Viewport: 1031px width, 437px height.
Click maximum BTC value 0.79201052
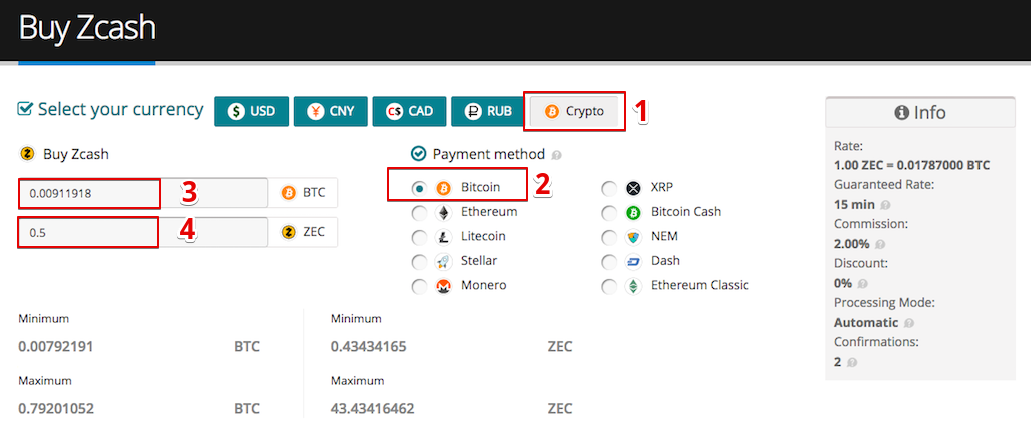pos(56,409)
